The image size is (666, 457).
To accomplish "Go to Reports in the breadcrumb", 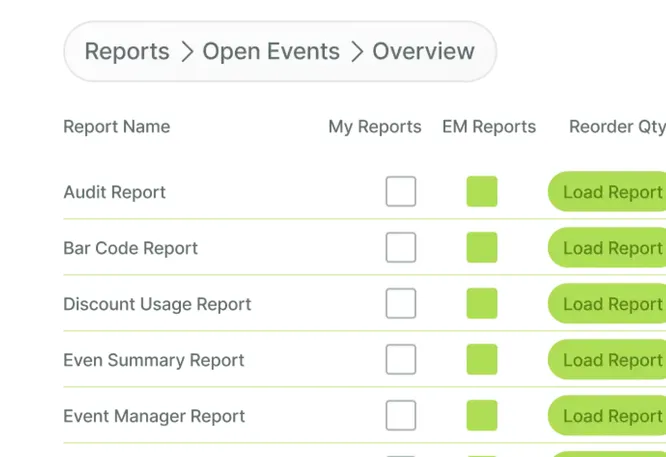I will click(x=127, y=51).
